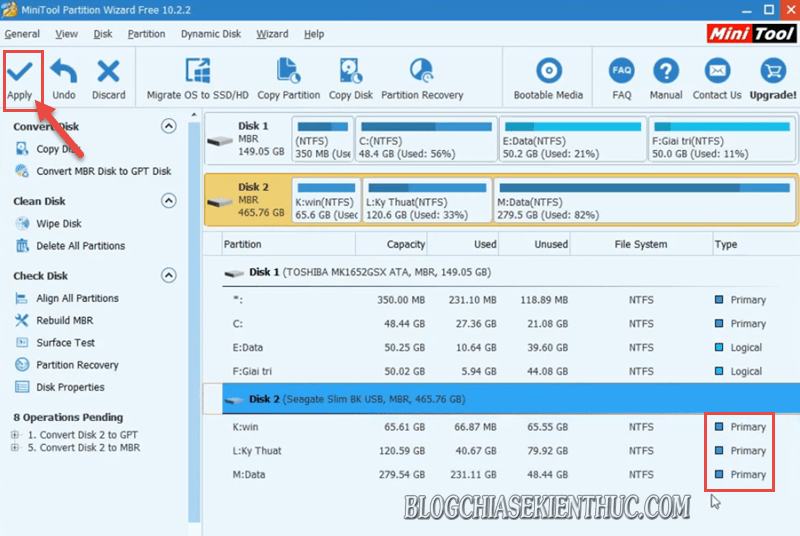
Task: Launch the Copy Partition wizard
Action: tap(289, 79)
